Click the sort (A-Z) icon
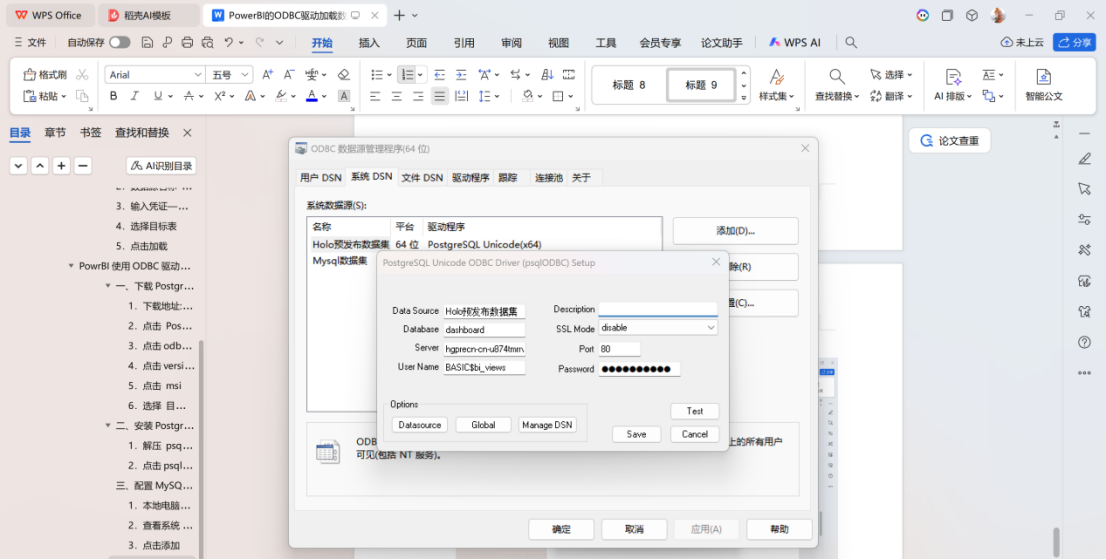The image size is (1106, 560). [547, 74]
